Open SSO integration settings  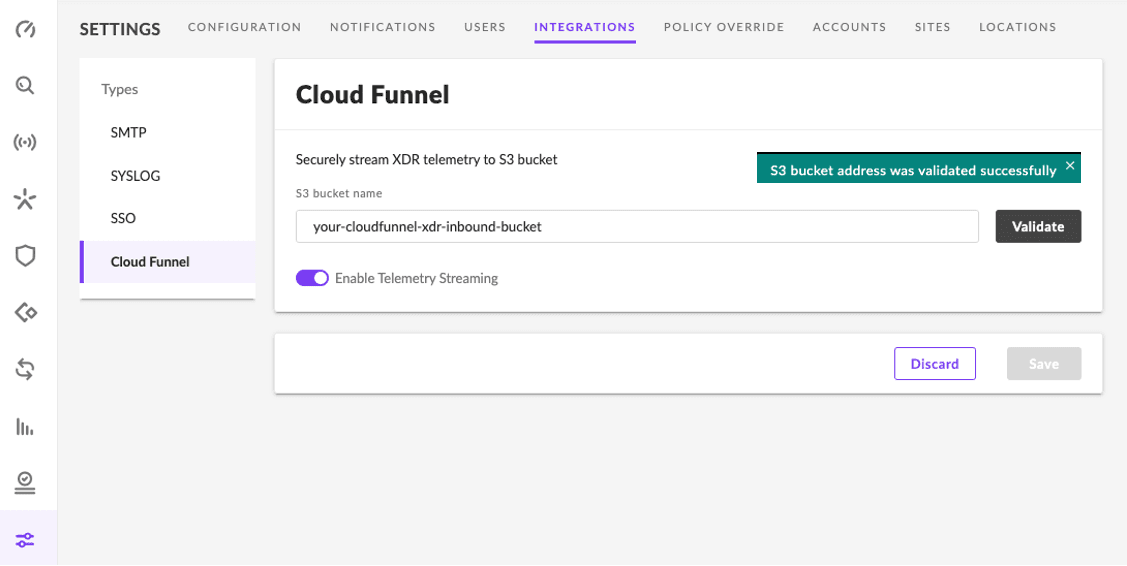pyautogui.click(x=123, y=218)
